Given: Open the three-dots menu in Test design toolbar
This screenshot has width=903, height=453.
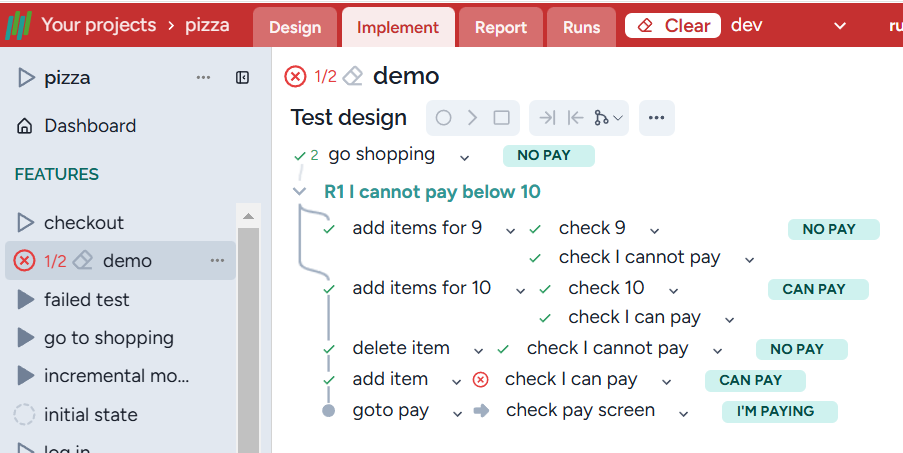Looking at the screenshot, I should point(656,118).
